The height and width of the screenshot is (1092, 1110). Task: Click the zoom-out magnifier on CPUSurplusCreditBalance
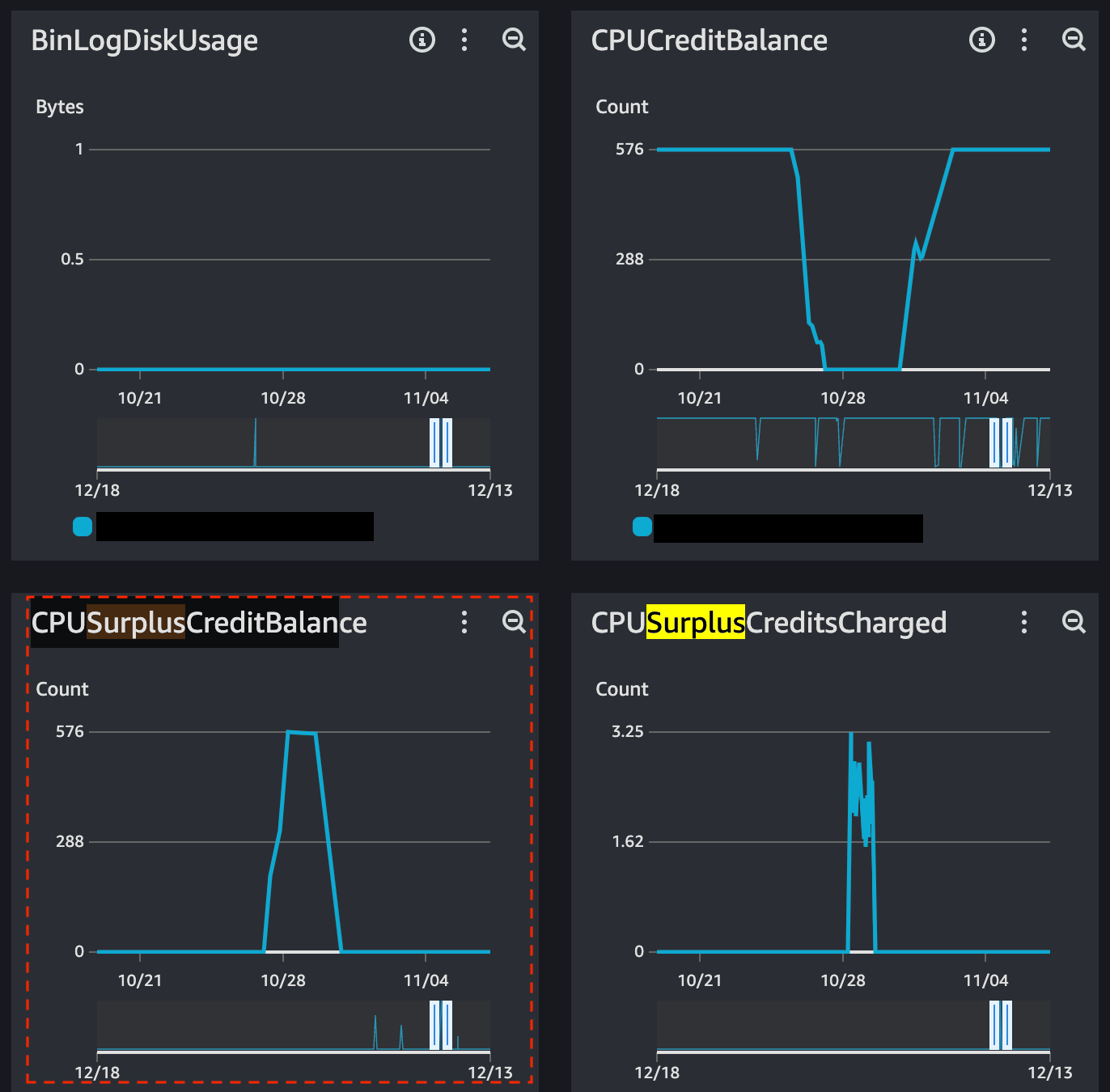tap(514, 623)
